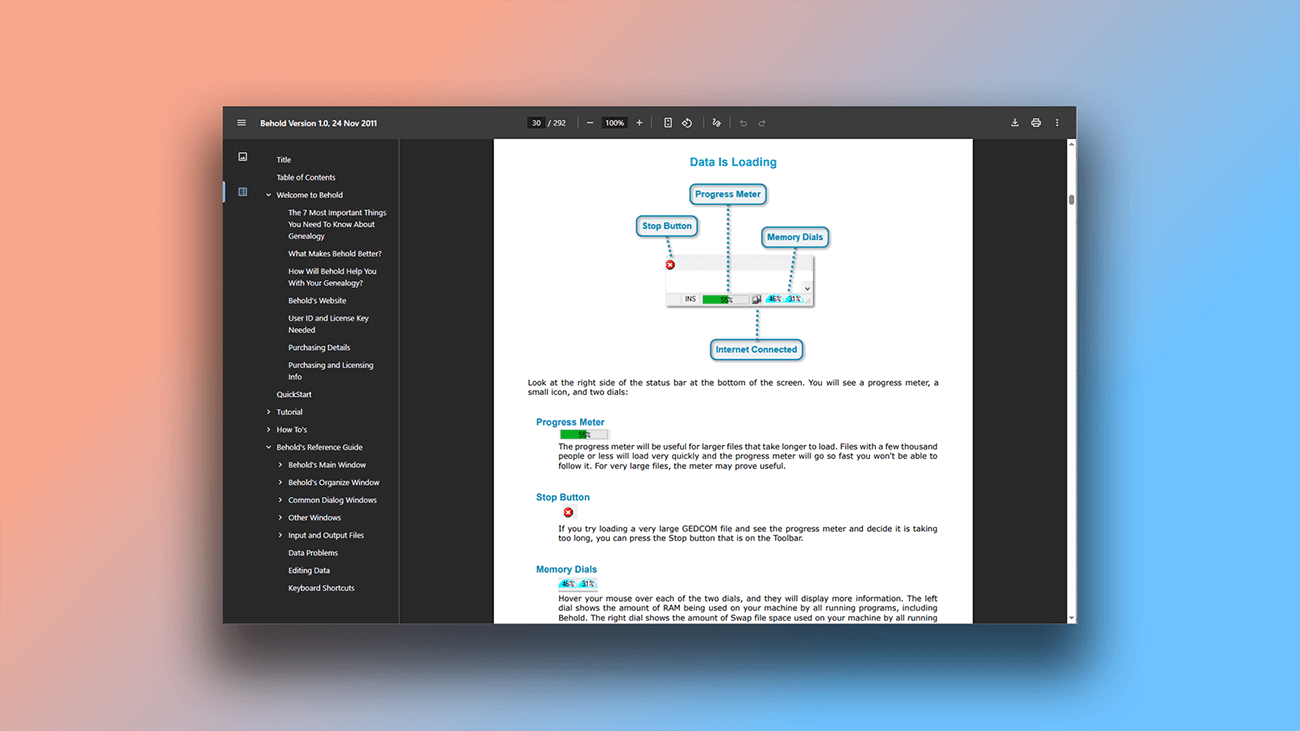Select the annotate/draw tool in the toolbar

[717, 122]
